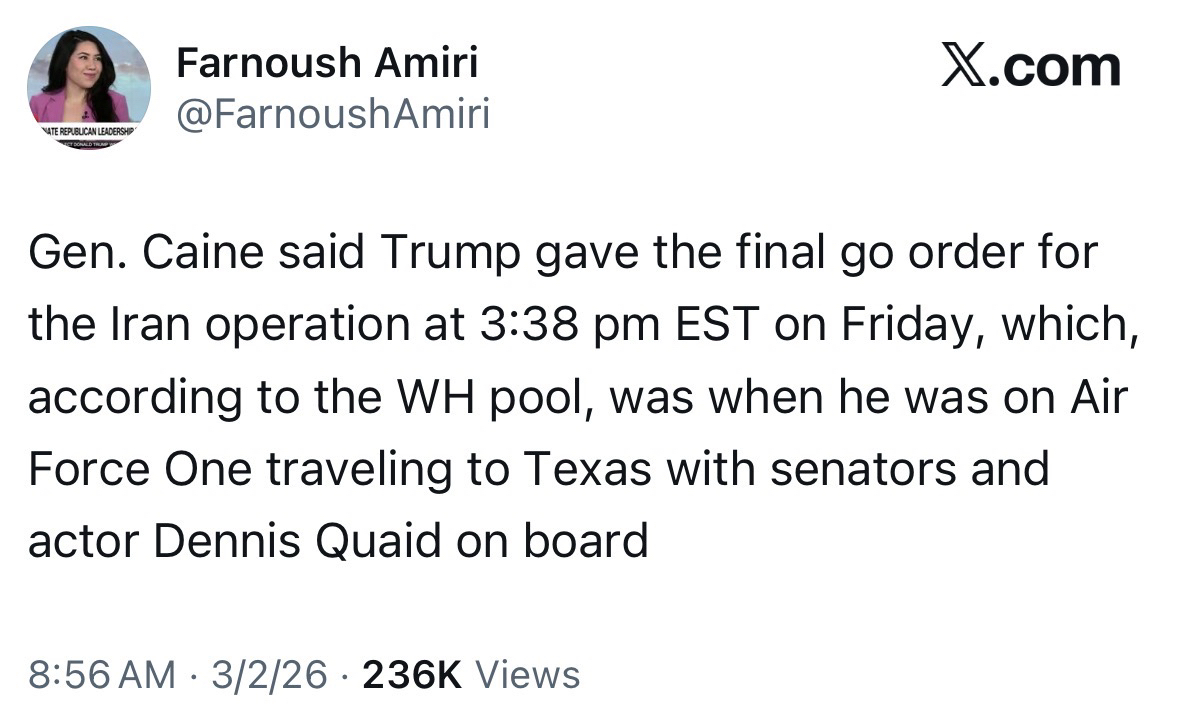Click the display name Farnoush Amiri
1179x715 pixels.
[326, 64]
